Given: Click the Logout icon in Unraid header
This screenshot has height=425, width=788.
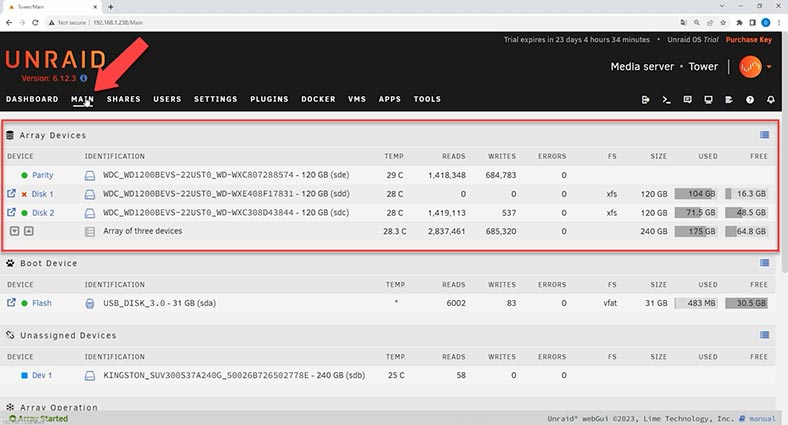Looking at the screenshot, I should [x=646, y=99].
